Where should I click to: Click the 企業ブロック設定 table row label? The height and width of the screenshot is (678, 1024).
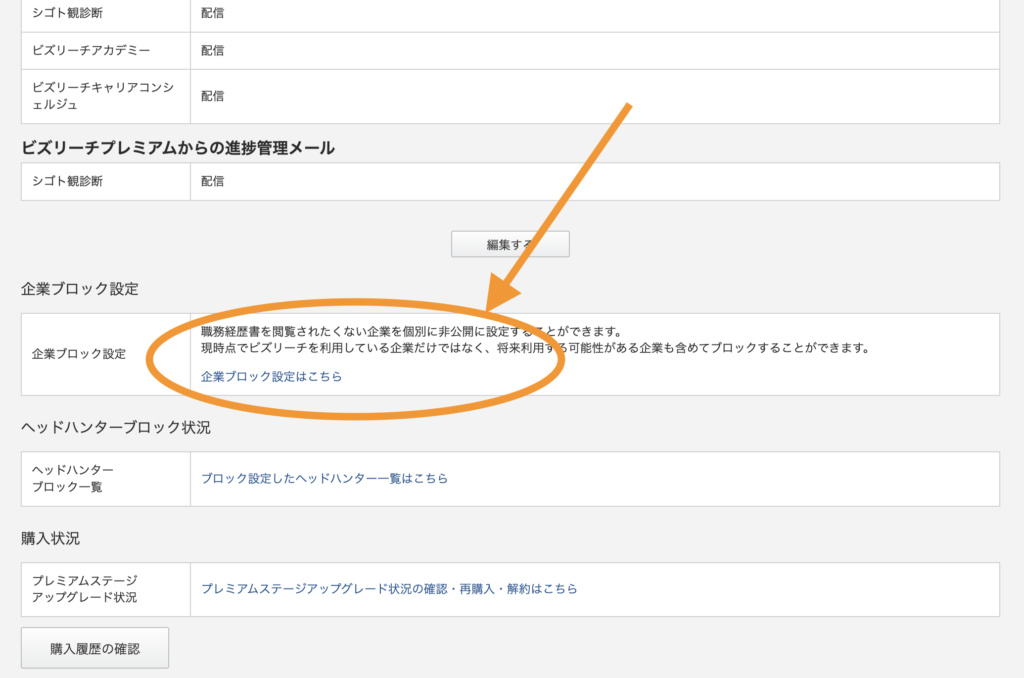[79, 354]
